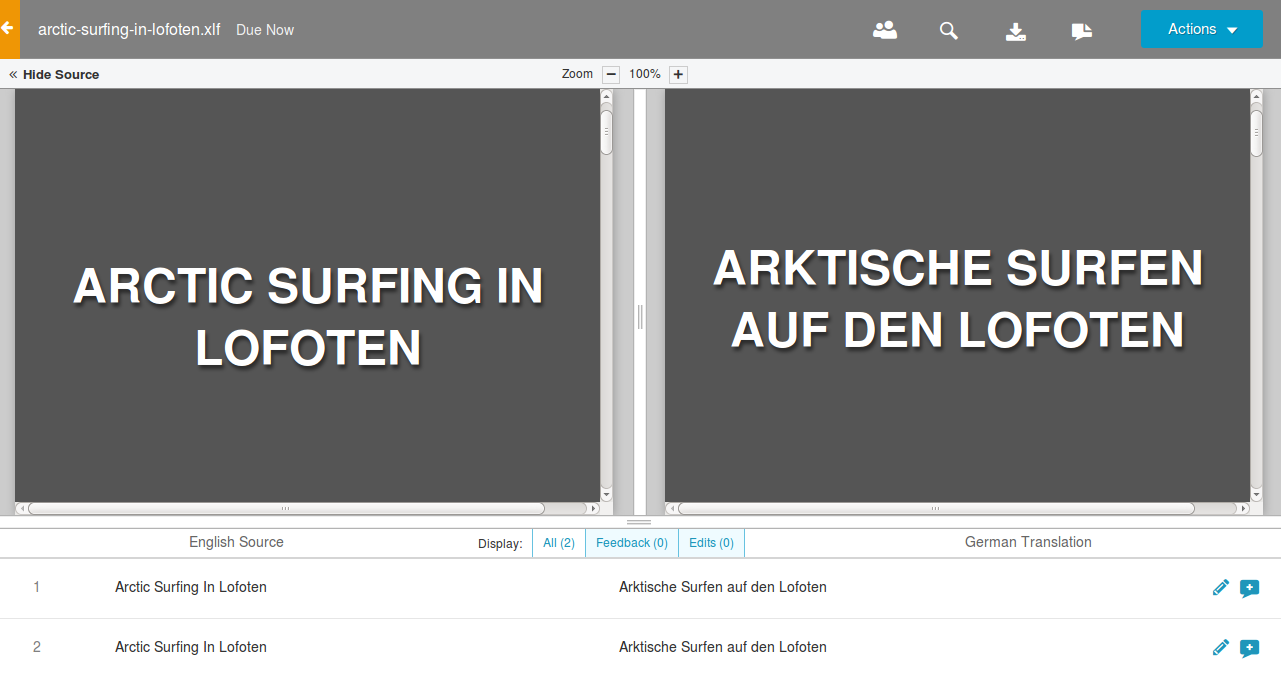Screen dimensions: 1281x673
Task: Open the collaborators people icon
Action: [884, 30]
